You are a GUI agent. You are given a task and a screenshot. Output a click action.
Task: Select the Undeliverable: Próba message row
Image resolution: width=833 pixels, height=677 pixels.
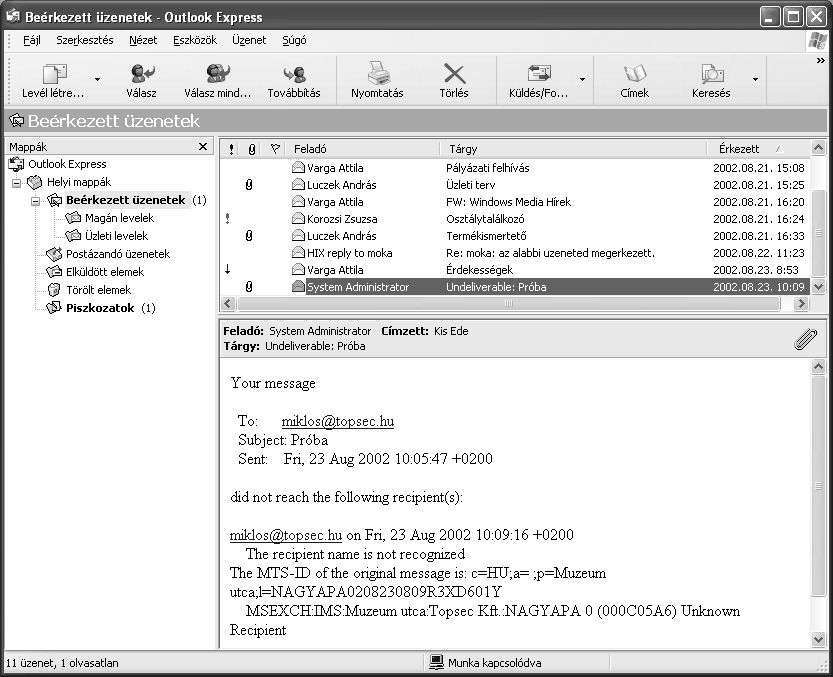(x=515, y=287)
